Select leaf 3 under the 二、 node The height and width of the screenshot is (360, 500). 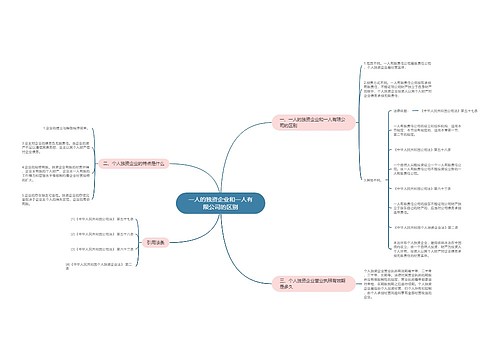pos(56,147)
